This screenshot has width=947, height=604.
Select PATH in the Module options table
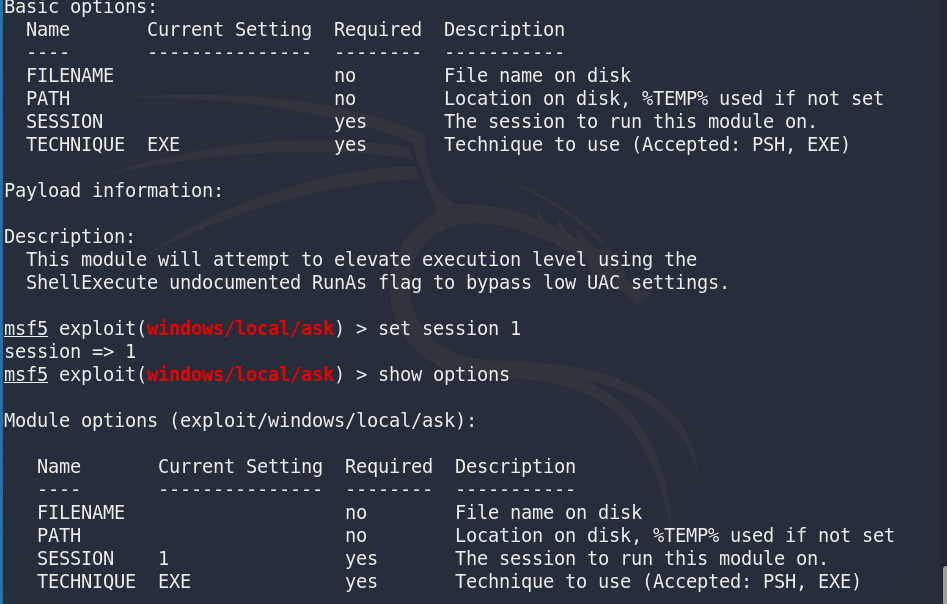tap(59, 535)
